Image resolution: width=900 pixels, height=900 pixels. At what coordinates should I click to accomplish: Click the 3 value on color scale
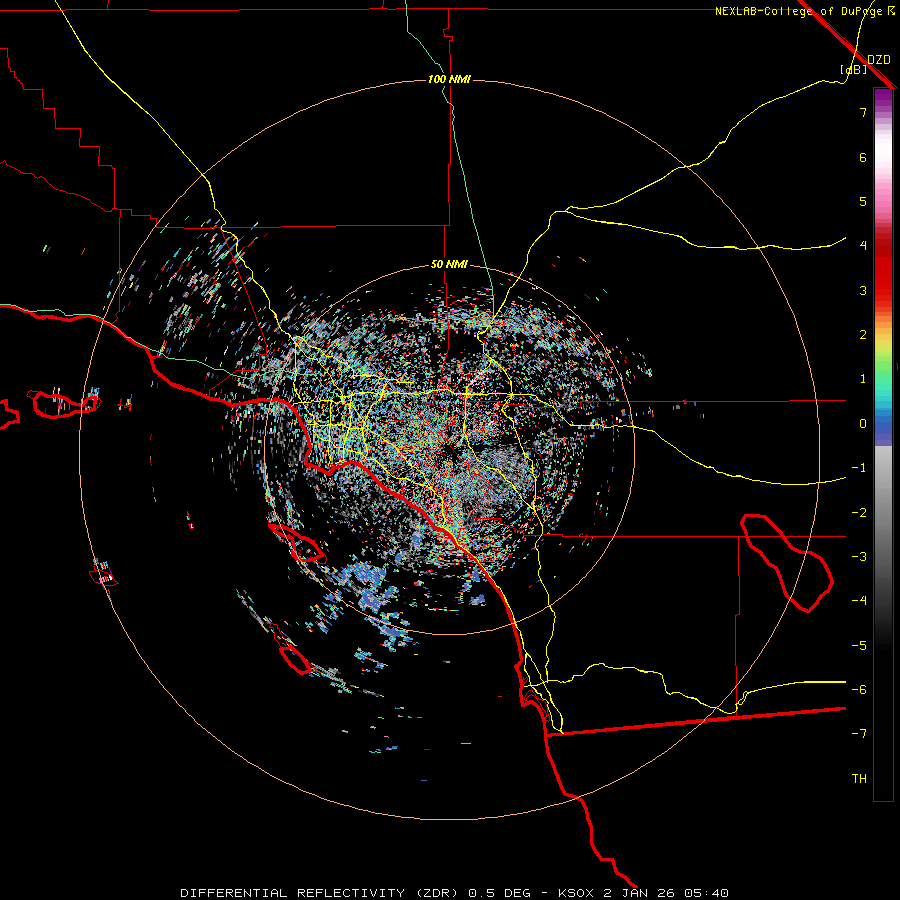click(863, 290)
